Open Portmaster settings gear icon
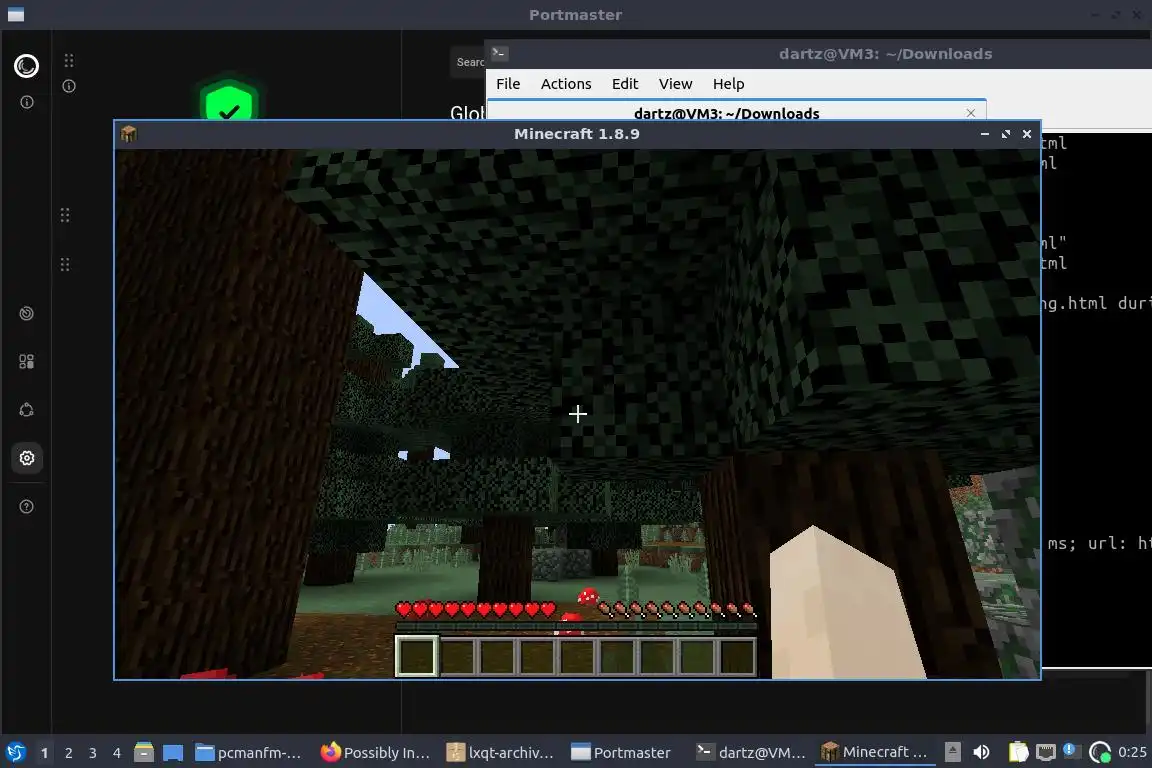Screen dimensions: 1152x768 26,459
